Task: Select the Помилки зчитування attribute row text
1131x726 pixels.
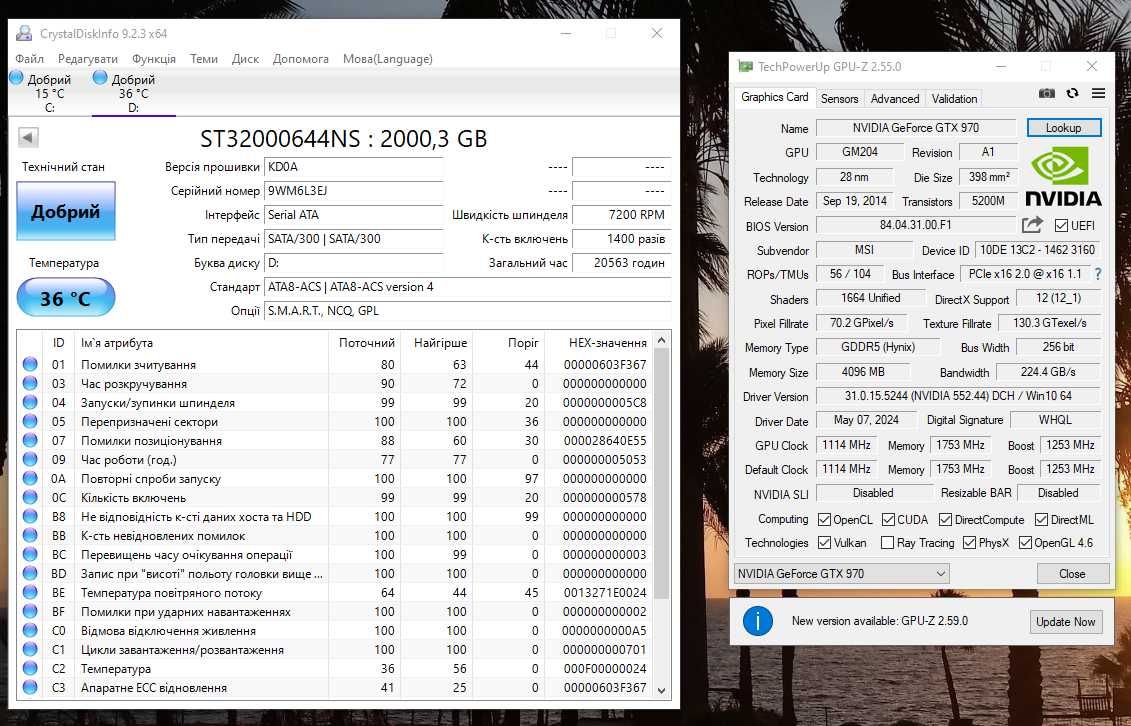Action: [138, 365]
